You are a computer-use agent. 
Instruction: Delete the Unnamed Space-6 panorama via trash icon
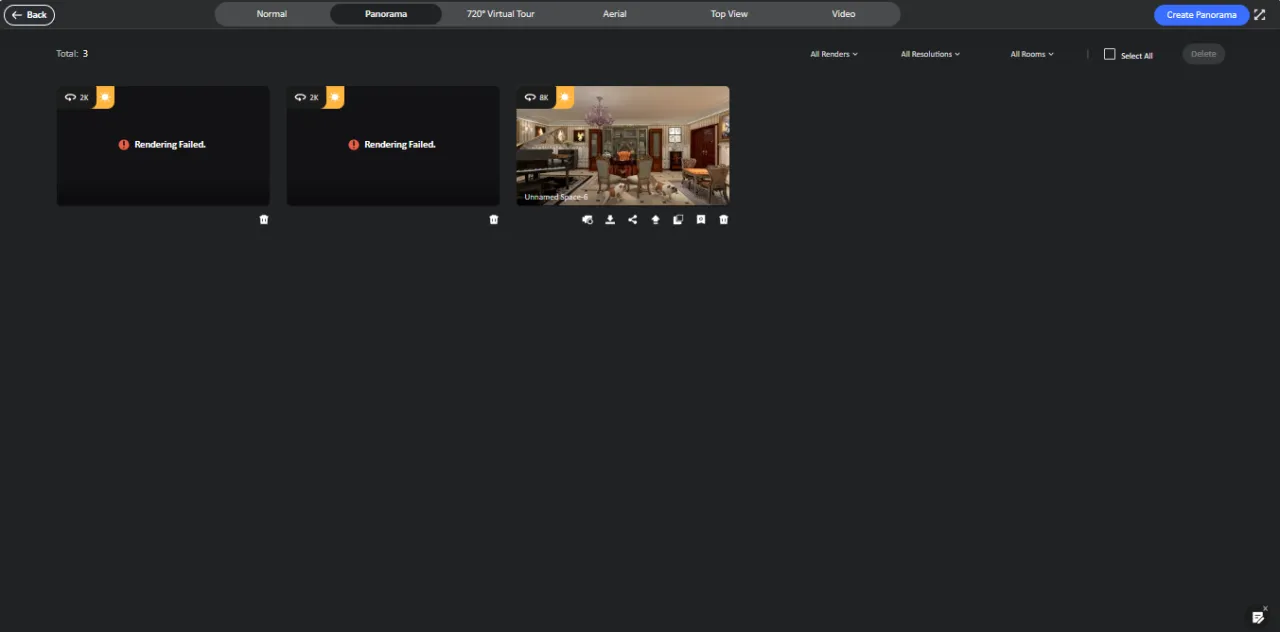coord(724,220)
